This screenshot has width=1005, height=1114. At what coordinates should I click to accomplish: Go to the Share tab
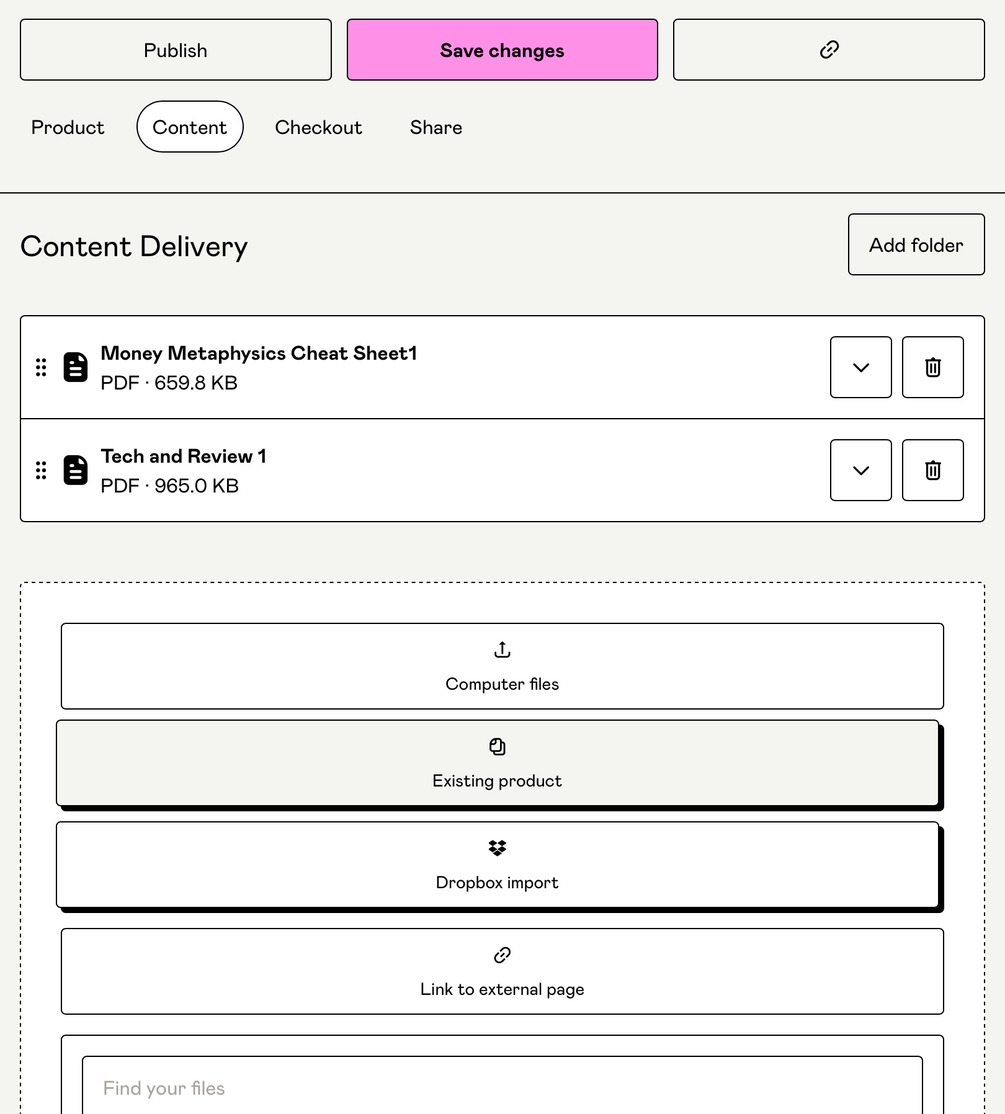coord(436,127)
